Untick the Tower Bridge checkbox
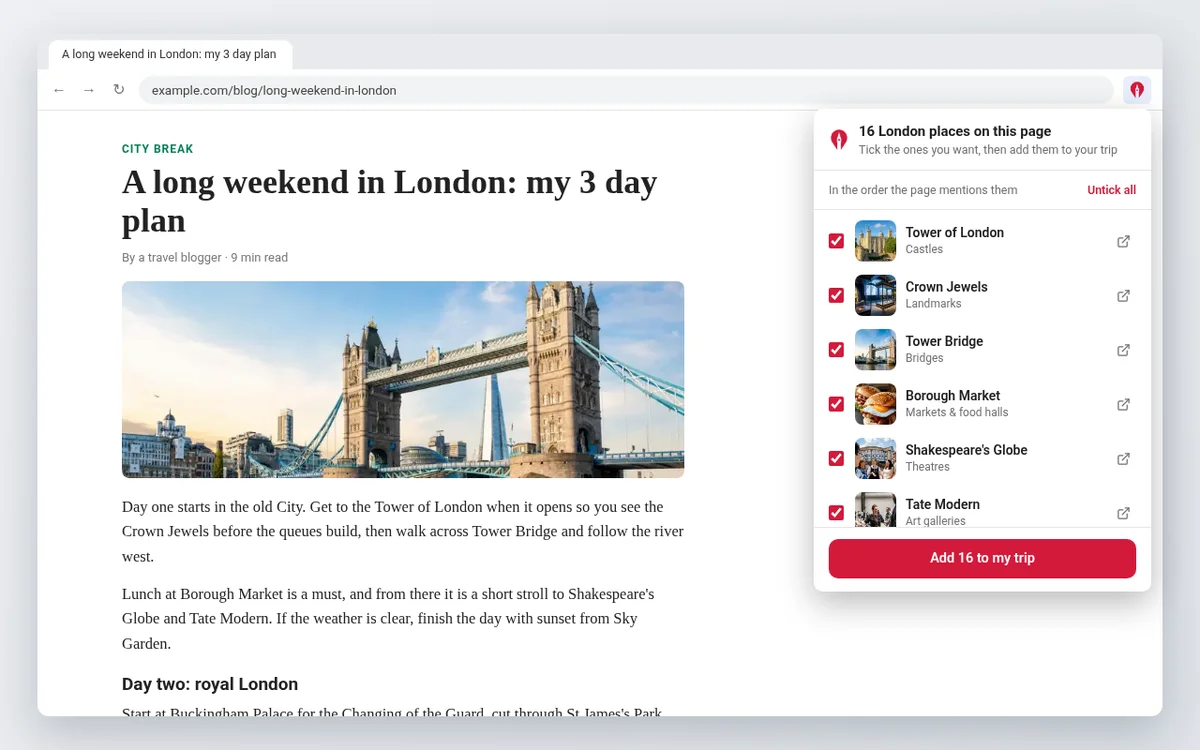 [836, 350]
